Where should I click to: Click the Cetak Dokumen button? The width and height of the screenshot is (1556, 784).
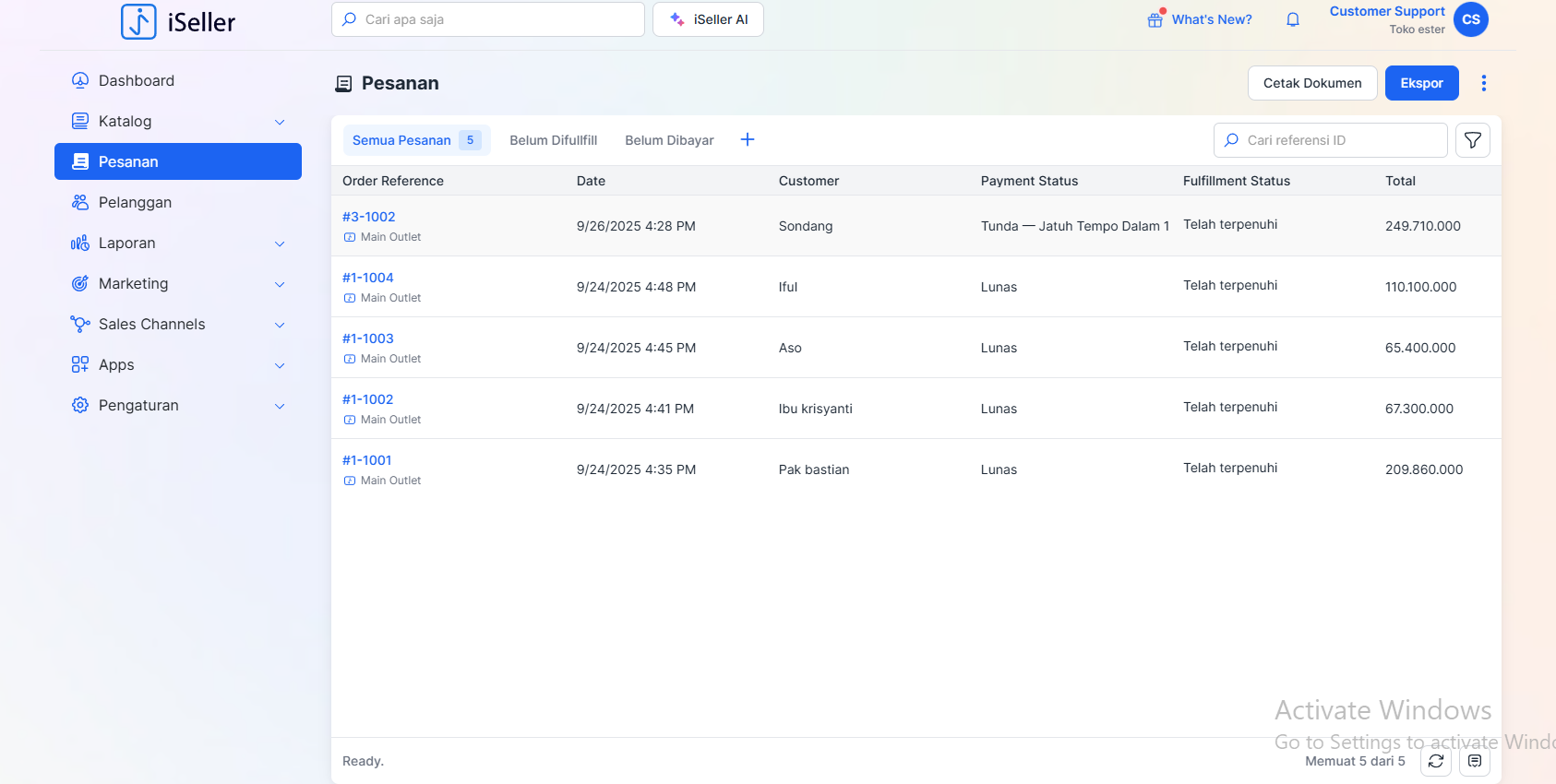click(1311, 83)
